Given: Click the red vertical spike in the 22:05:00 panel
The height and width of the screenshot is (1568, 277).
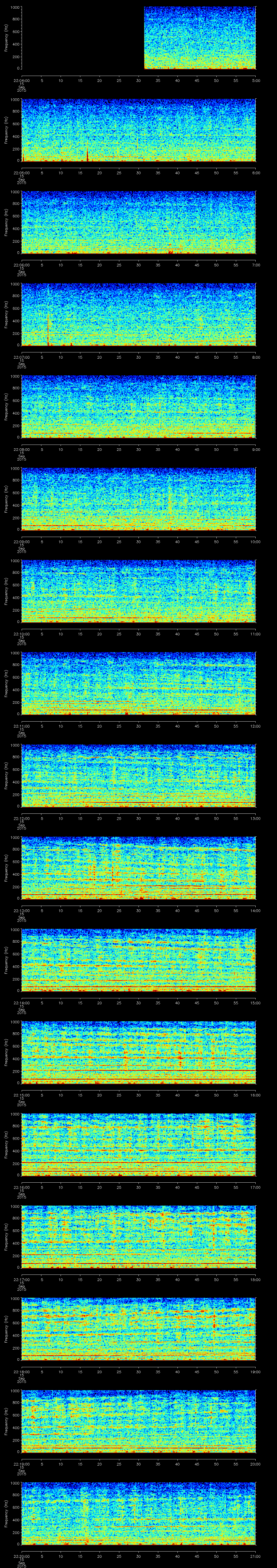Looking at the screenshot, I should pos(87,155).
